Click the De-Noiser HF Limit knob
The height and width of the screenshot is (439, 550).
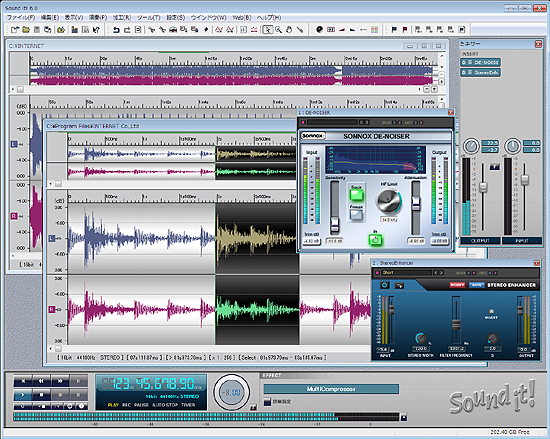click(x=389, y=201)
